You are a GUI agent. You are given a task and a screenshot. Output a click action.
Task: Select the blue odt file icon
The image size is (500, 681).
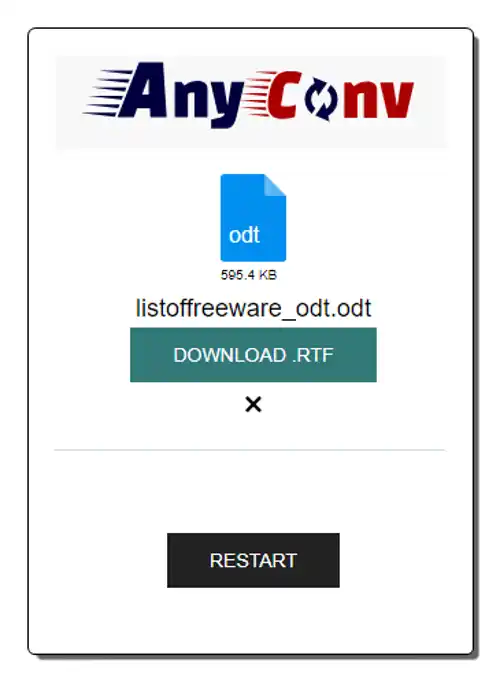pos(253,218)
